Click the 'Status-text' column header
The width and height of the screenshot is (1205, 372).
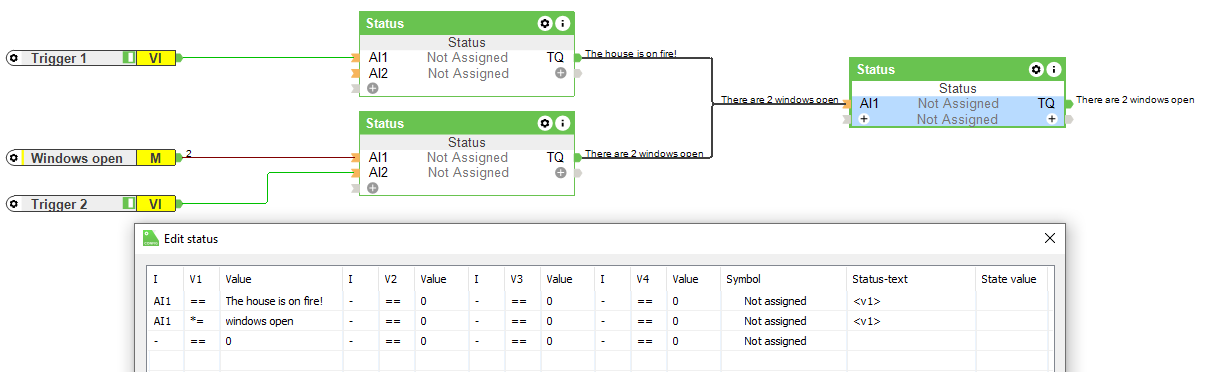[x=880, y=279]
